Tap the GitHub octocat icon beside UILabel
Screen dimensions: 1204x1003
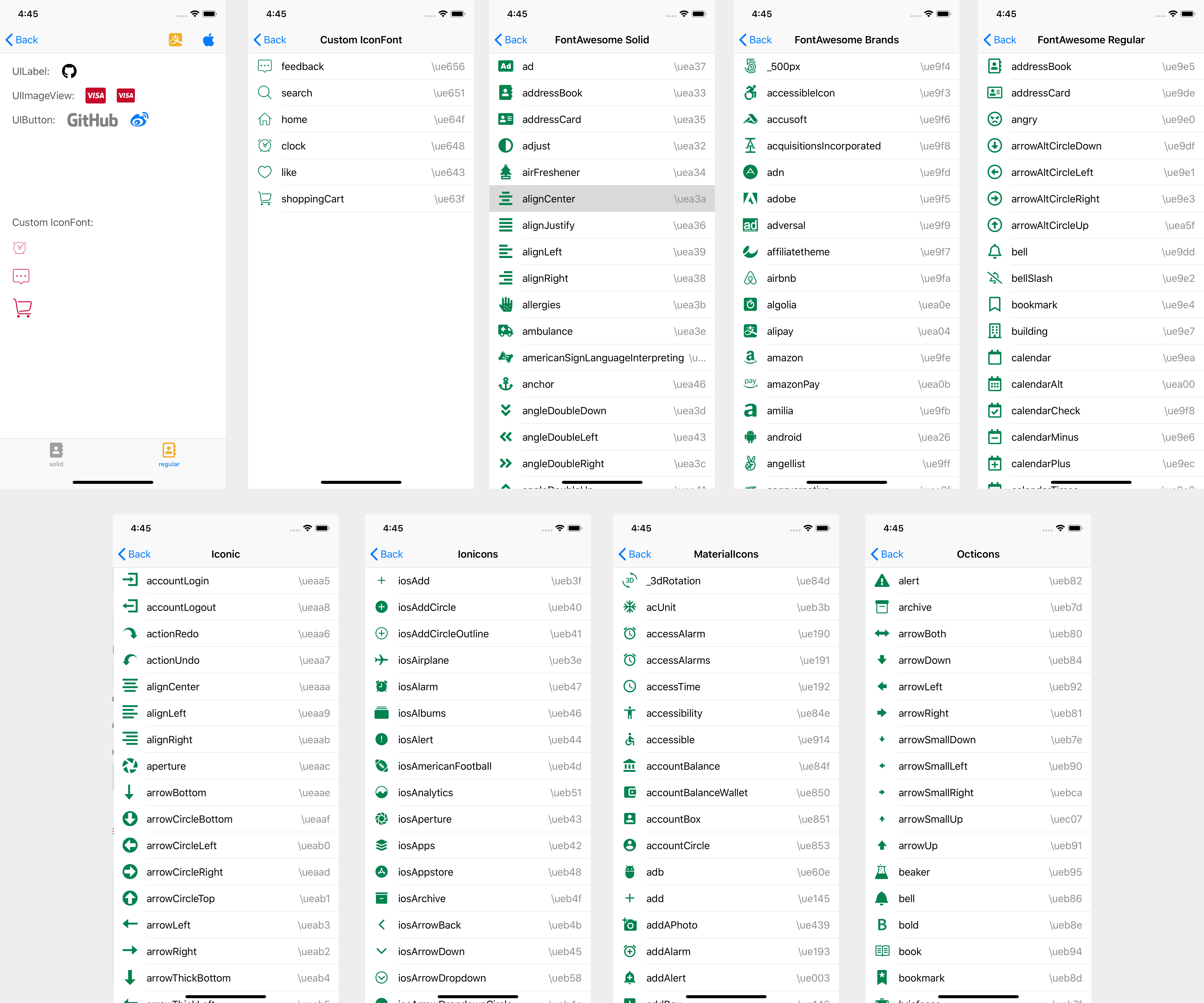point(69,71)
